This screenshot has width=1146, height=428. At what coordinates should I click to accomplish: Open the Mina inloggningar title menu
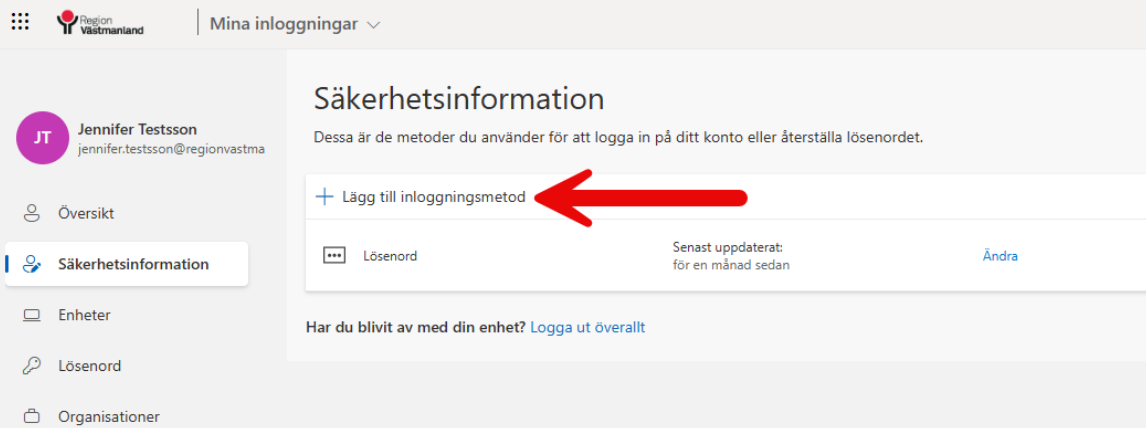[x=295, y=24]
